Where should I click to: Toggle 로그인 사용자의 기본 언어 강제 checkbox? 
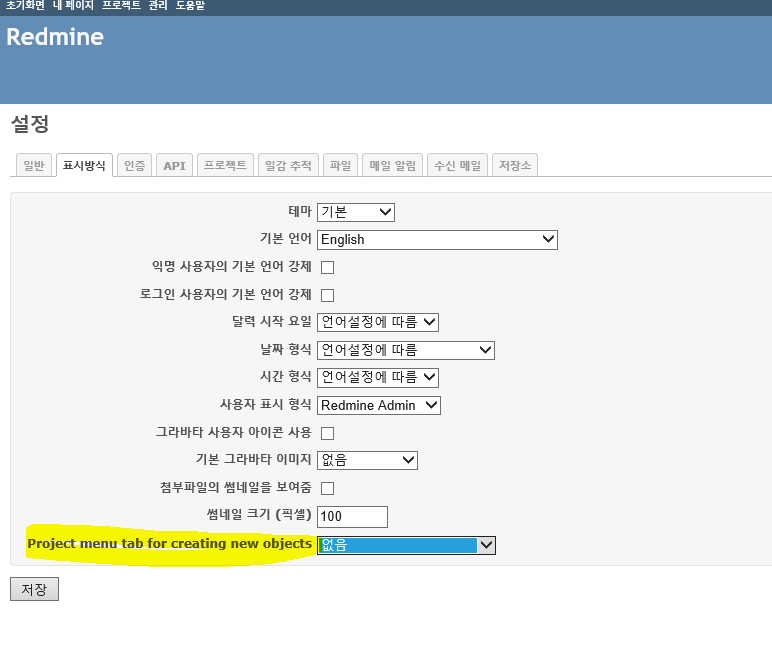click(327, 295)
